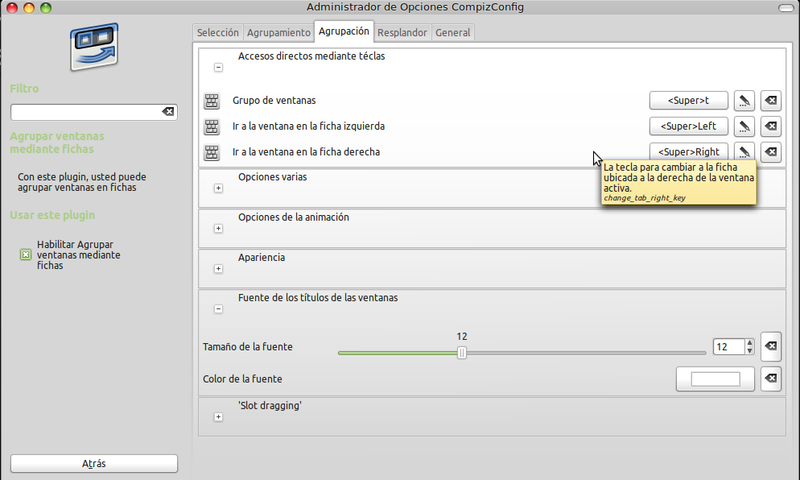Open the 'Resplandor' tab
The image size is (800, 480).
tap(402, 33)
